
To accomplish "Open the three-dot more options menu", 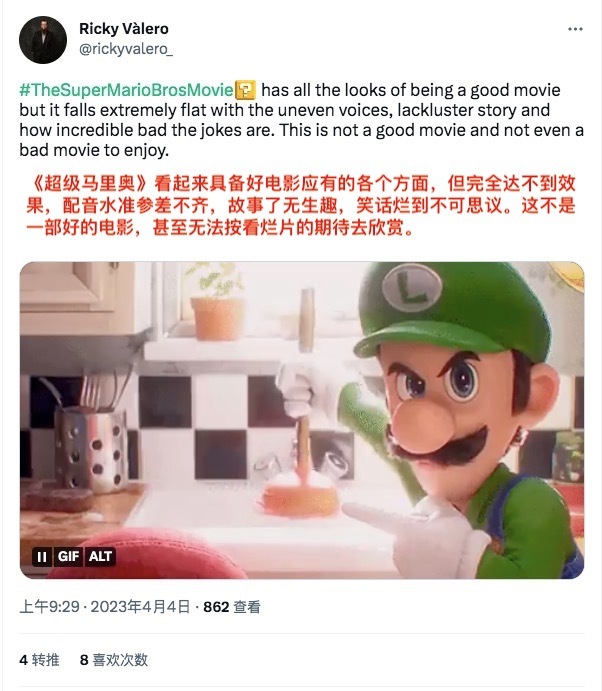I will tap(575, 29).
